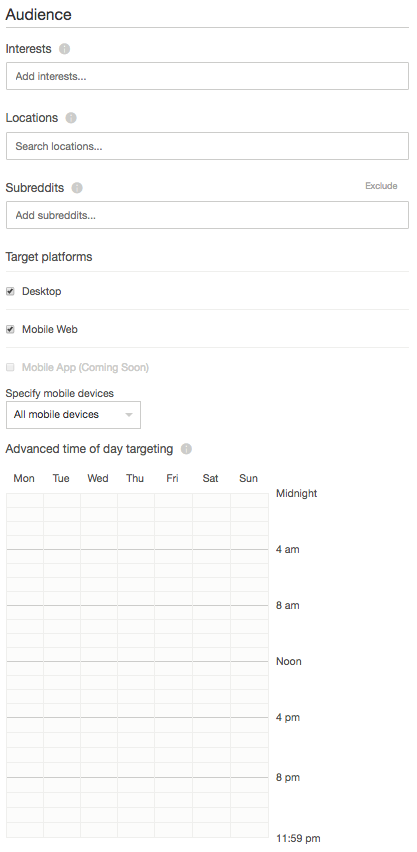Open the All mobile devices dropdown
This screenshot has height=852, width=417.
[x=73, y=415]
